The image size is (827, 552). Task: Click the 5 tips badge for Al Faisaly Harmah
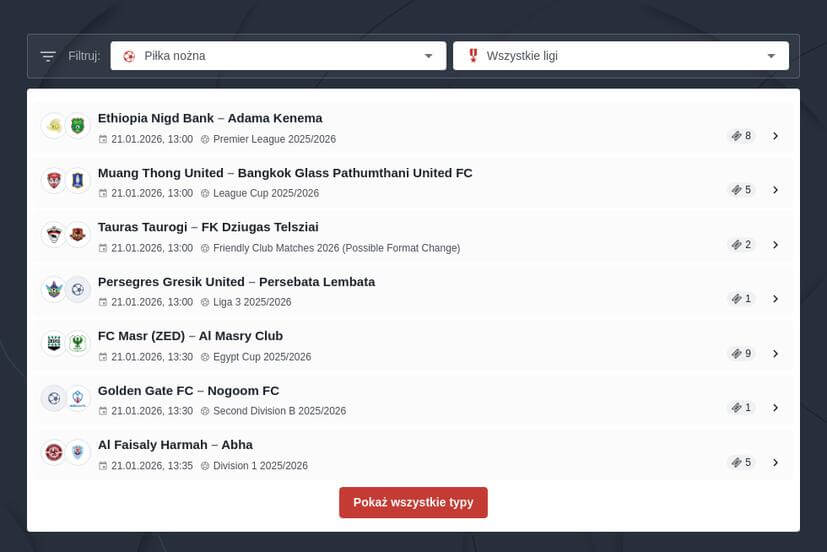[x=741, y=463]
